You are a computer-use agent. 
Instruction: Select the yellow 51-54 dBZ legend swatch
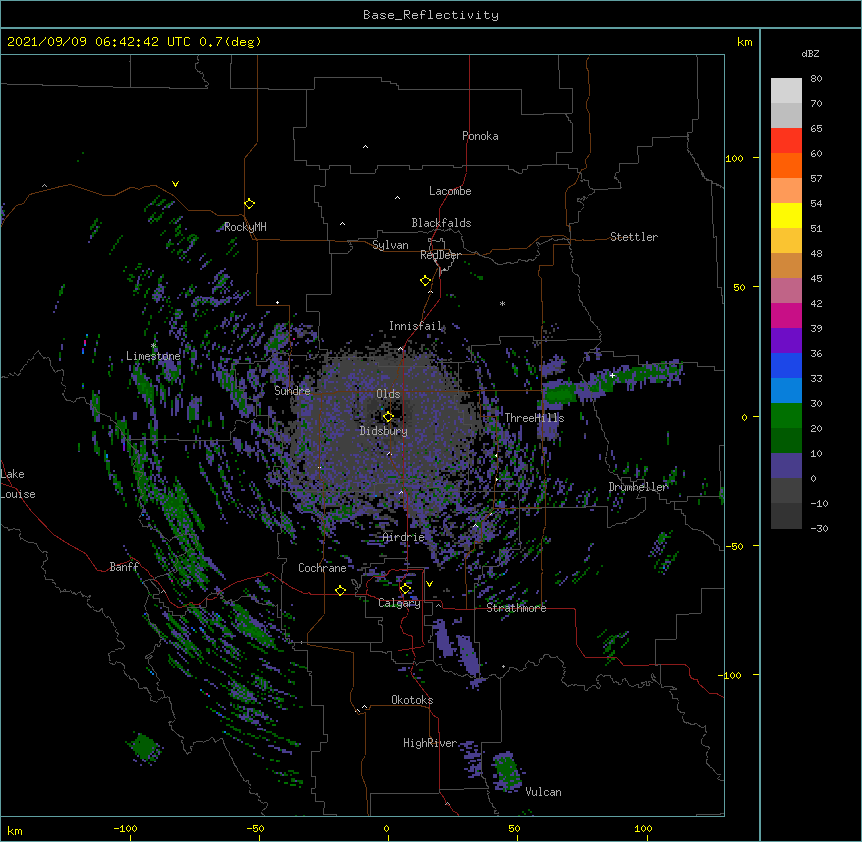pyautogui.click(x=786, y=215)
